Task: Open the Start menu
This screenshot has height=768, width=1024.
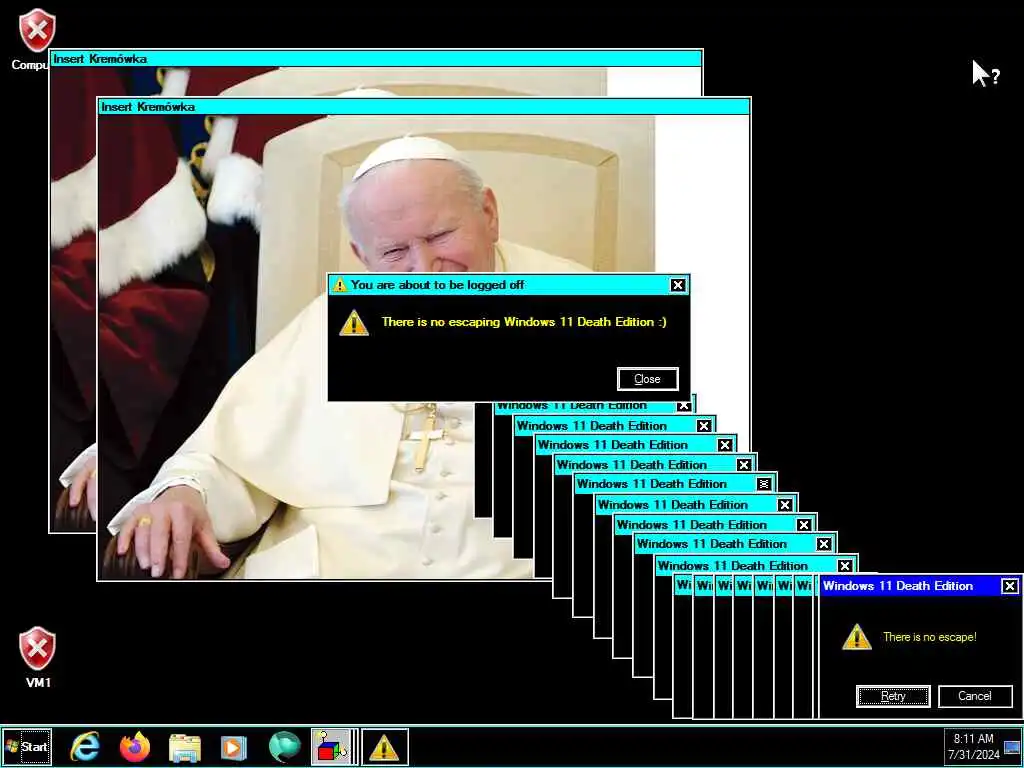Action: [27, 746]
